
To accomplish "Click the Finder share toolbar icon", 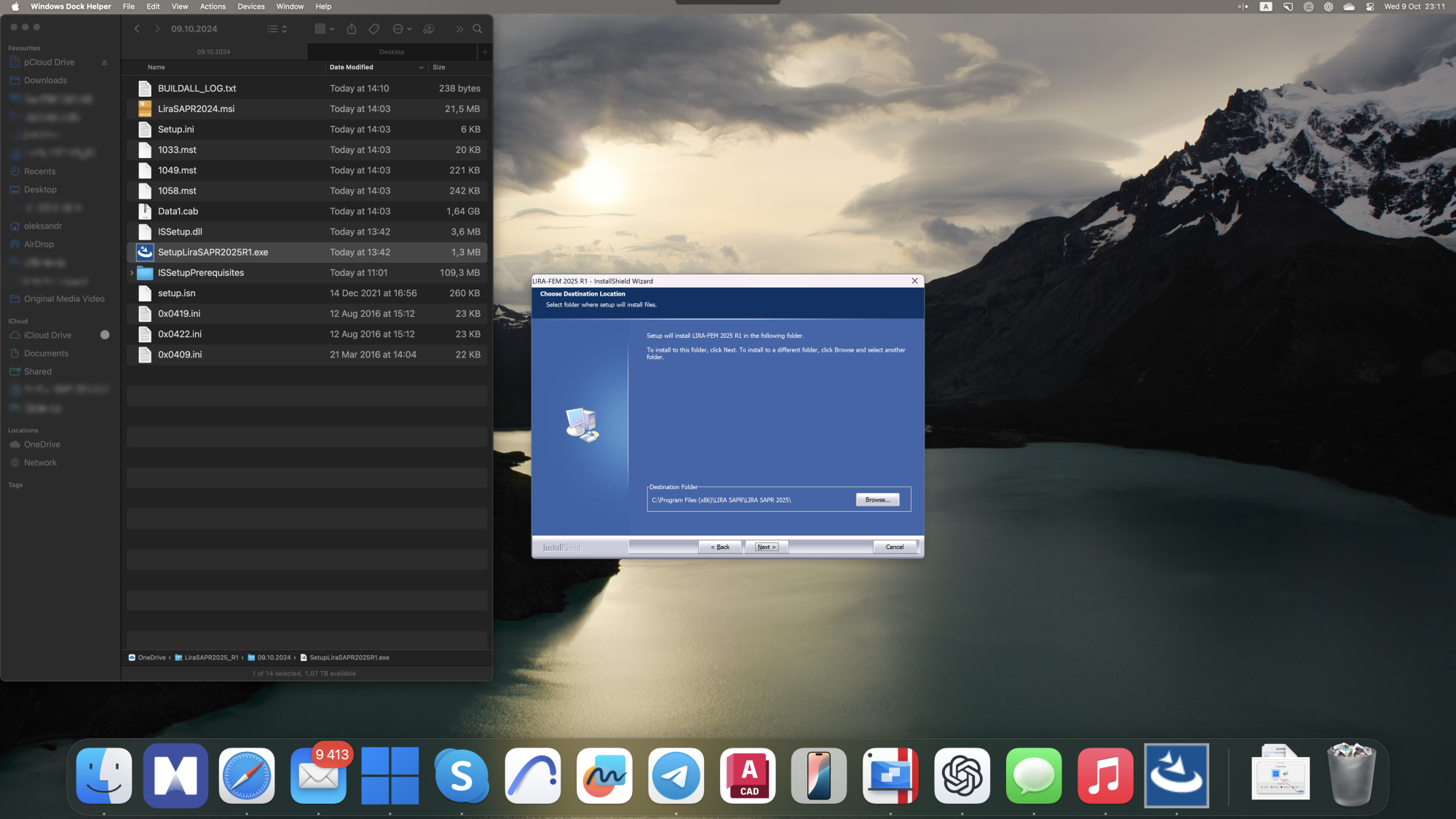I will (x=352, y=29).
